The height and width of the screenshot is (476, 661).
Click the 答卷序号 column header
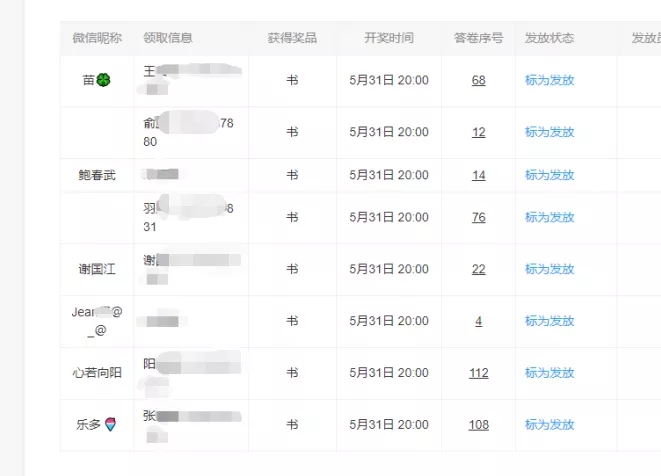point(478,38)
